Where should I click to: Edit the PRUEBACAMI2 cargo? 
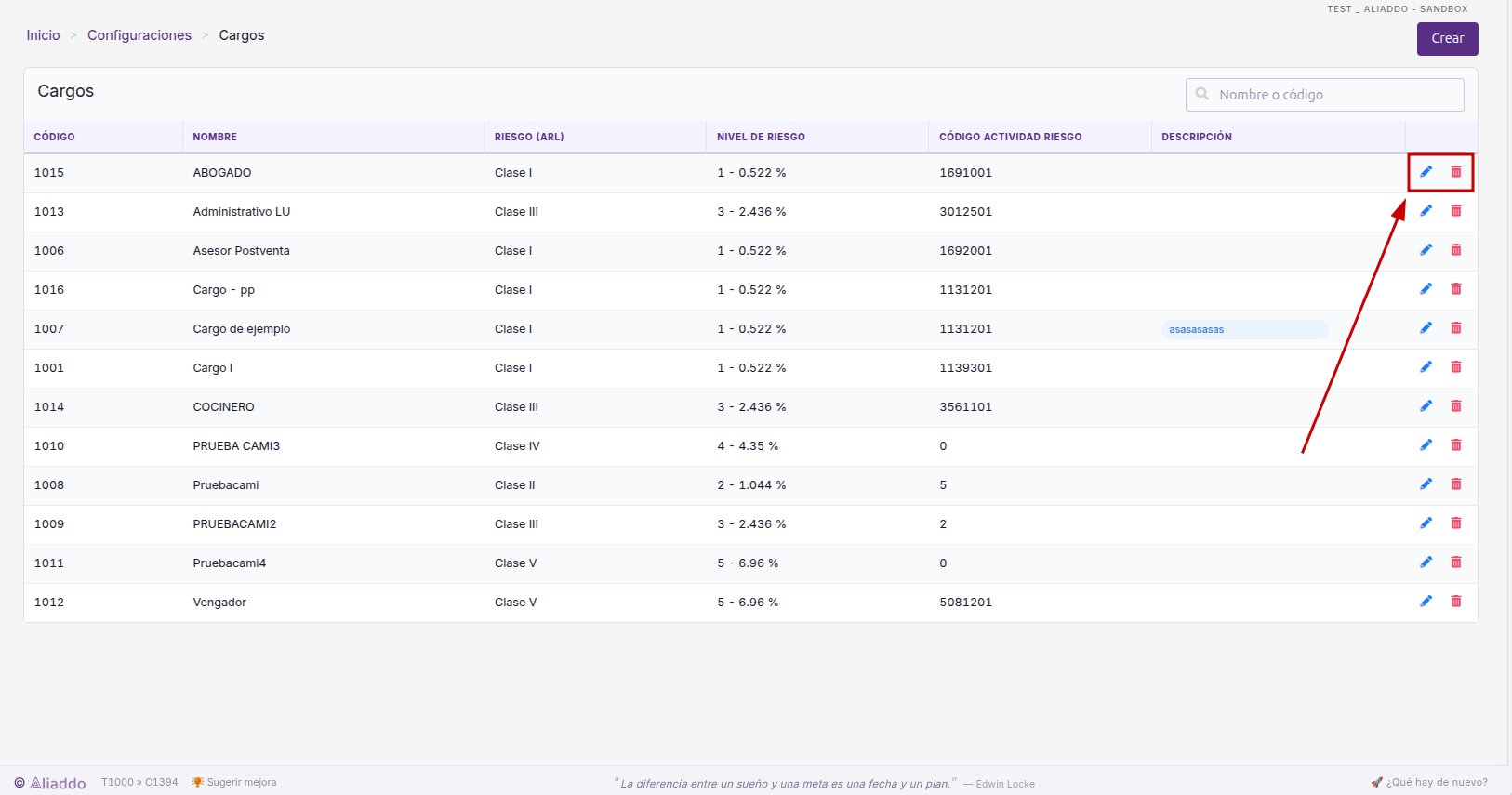coord(1426,523)
